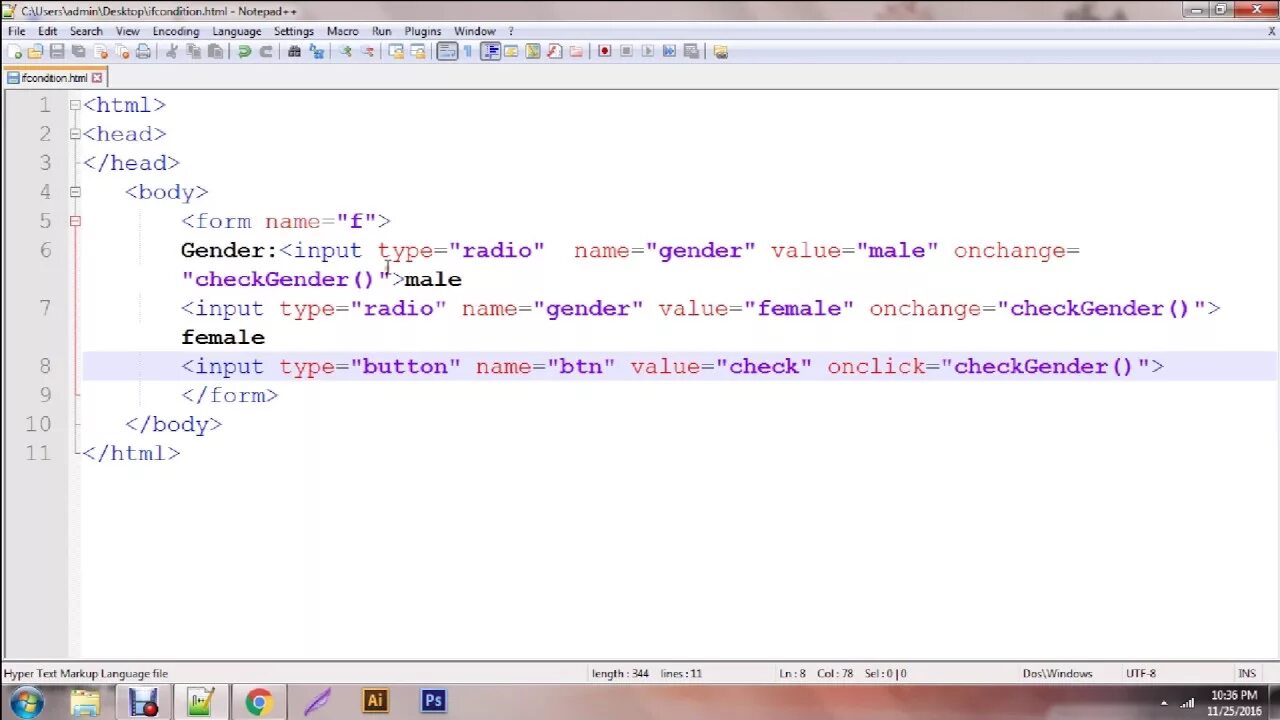Open the Run menu
Screen dimensions: 1280x720
381,31
